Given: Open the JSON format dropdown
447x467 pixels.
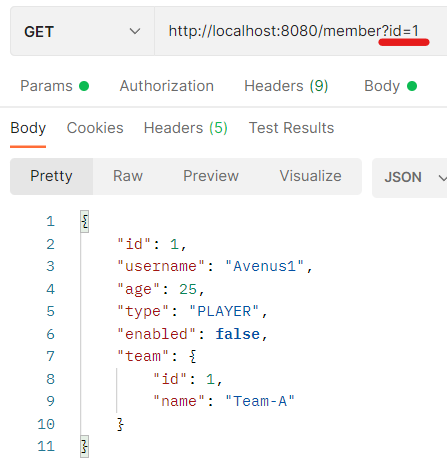Looking at the screenshot, I should click(410, 177).
